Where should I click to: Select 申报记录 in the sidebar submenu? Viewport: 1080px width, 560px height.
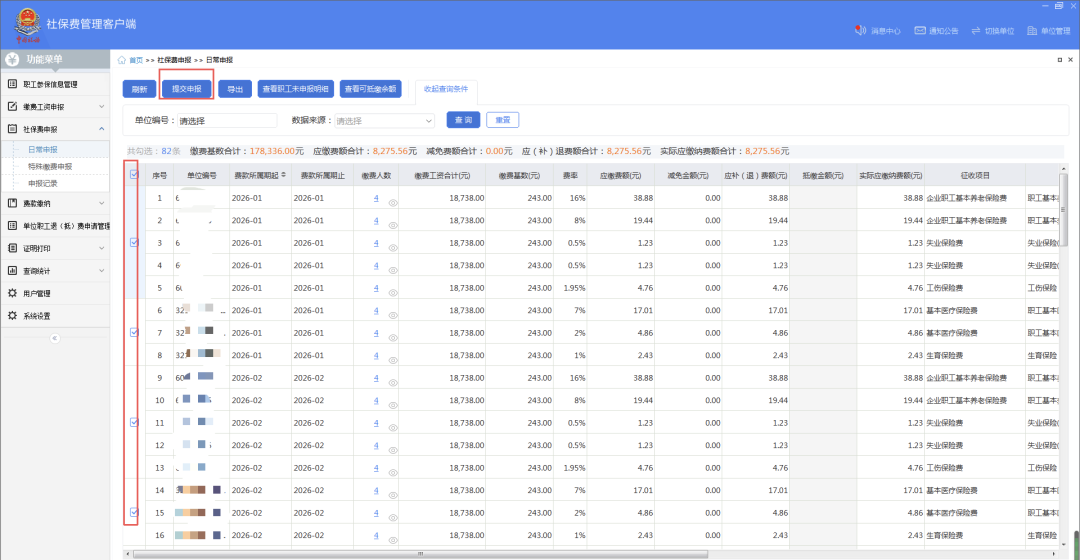(x=43, y=184)
